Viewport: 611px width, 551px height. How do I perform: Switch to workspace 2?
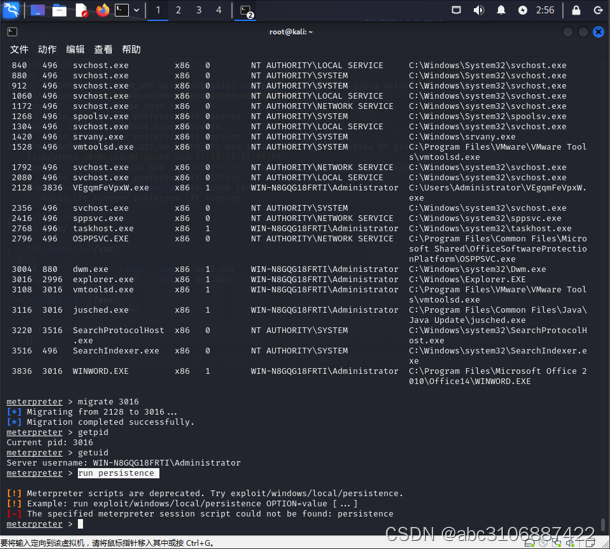(x=178, y=10)
